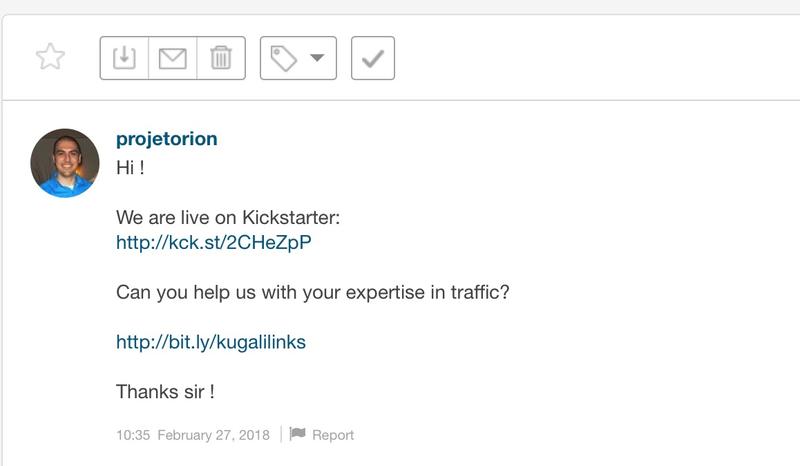800x466 pixels.
Task: Expand the tag dropdown arrow
Action: [x=317, y=58]
